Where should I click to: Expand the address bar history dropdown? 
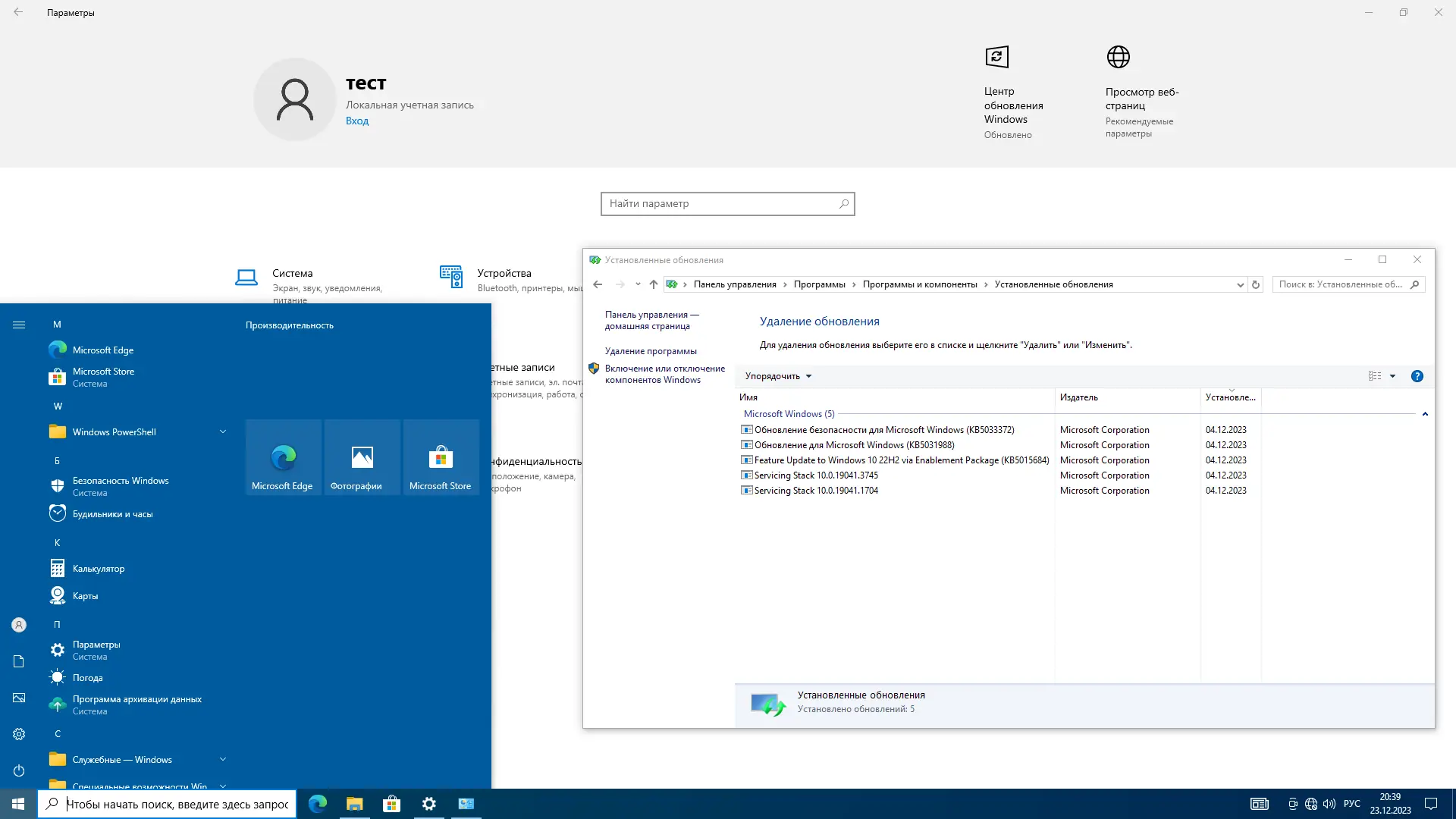(1240, 285)
